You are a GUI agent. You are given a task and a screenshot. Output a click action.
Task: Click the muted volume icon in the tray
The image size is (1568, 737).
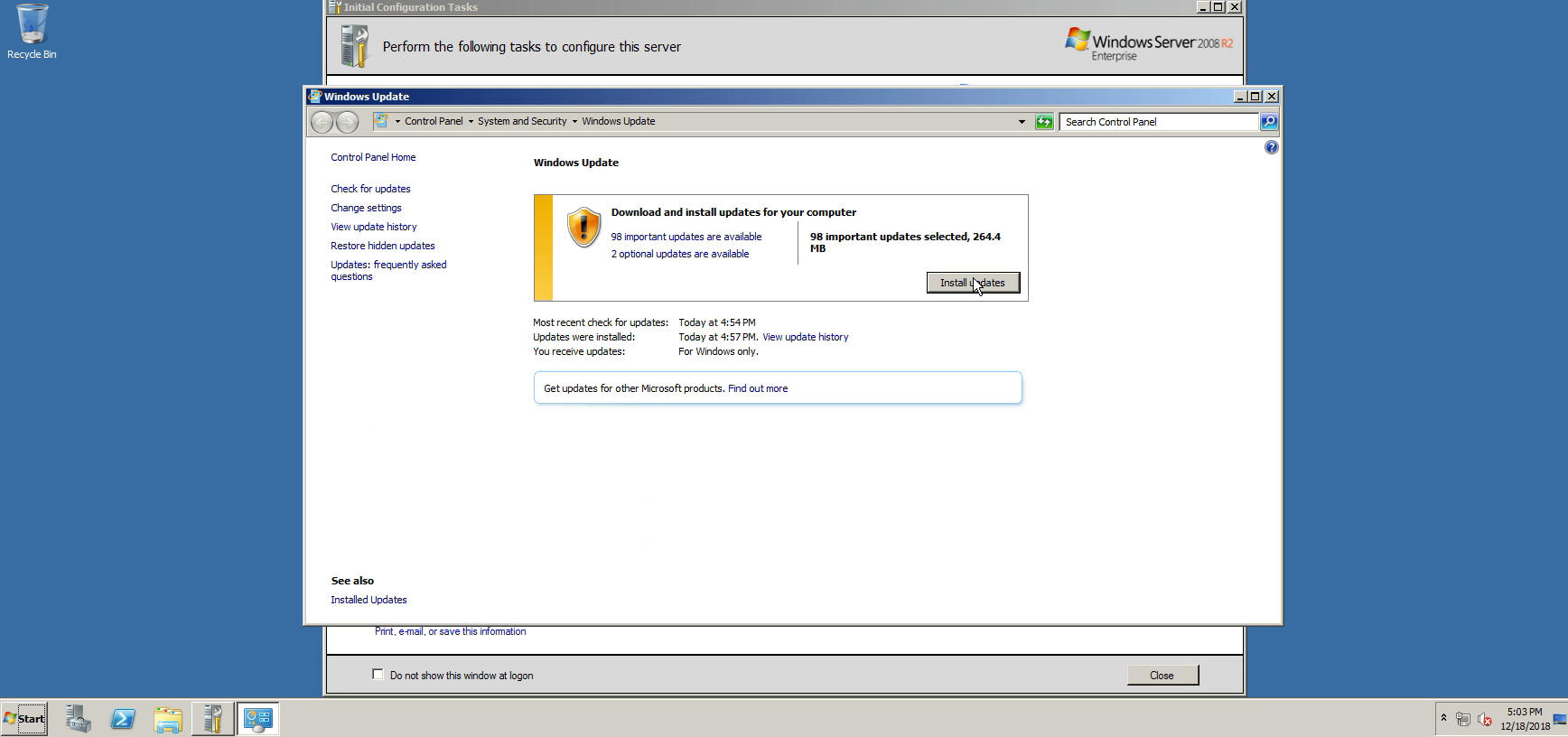coord(1484,720)
